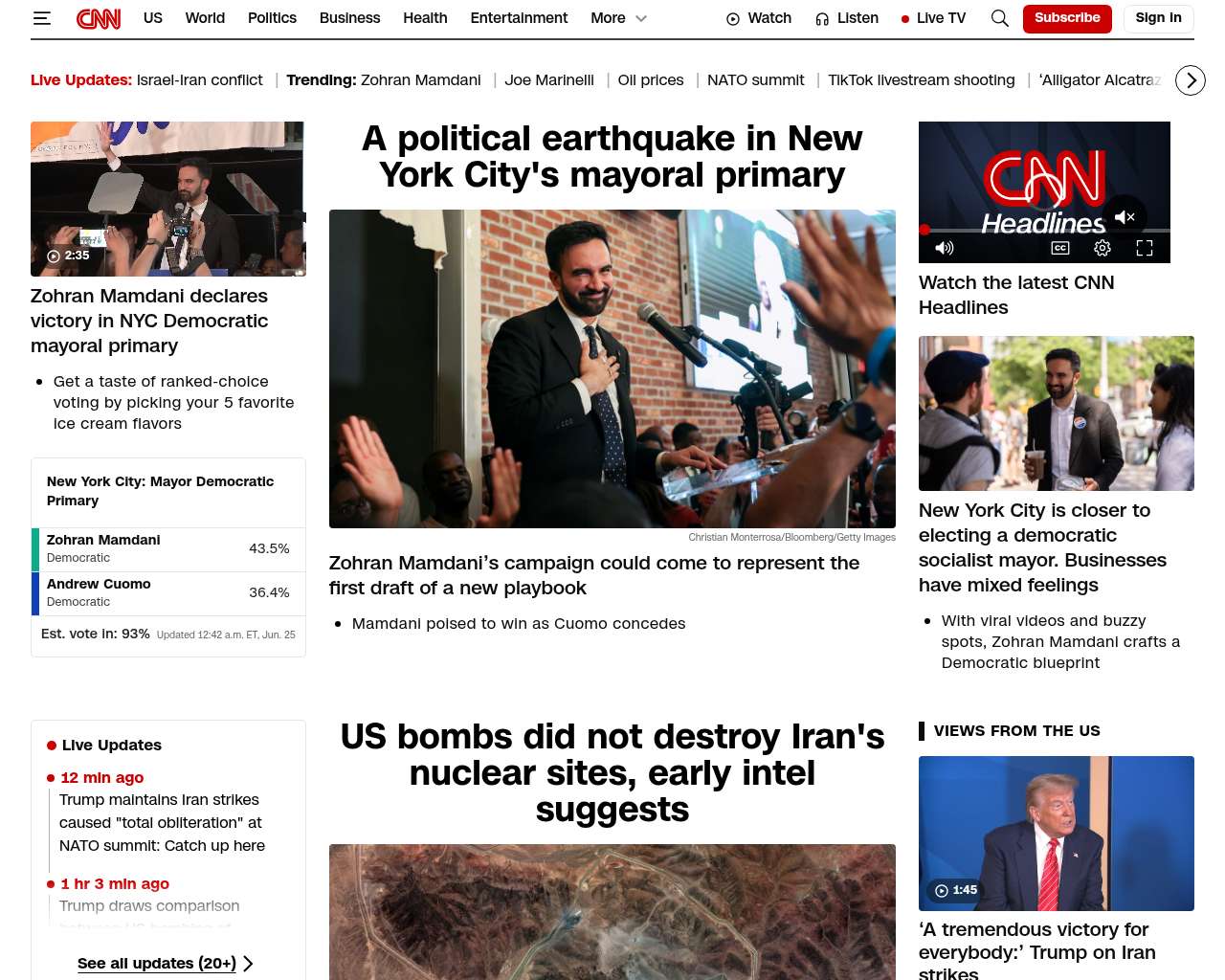The height and width of the screenshot is (980, 1225).
Task: Click the Watch play icon
Action: point(733,19)
